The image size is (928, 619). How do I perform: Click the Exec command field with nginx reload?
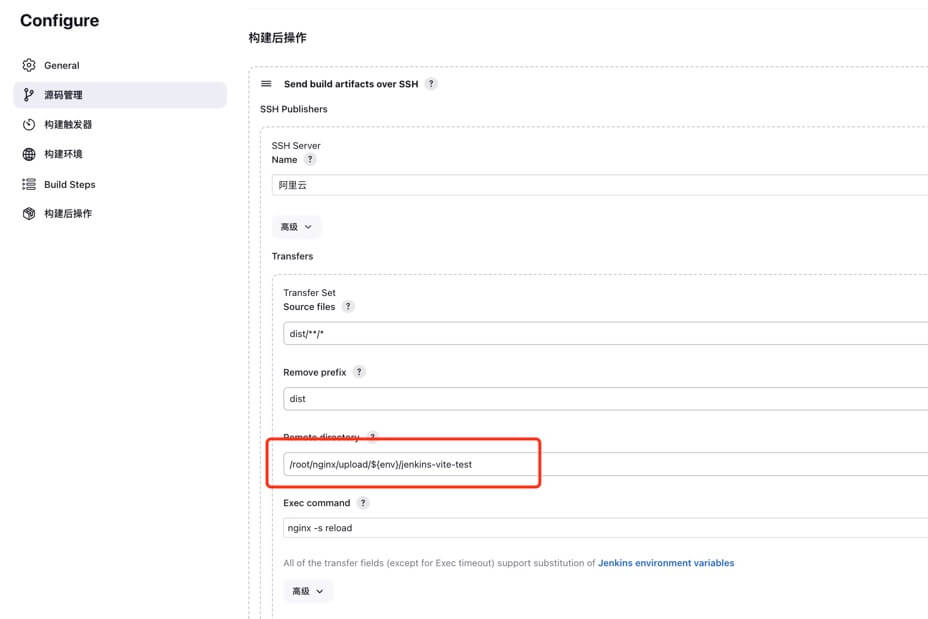[x=600, y=528]
